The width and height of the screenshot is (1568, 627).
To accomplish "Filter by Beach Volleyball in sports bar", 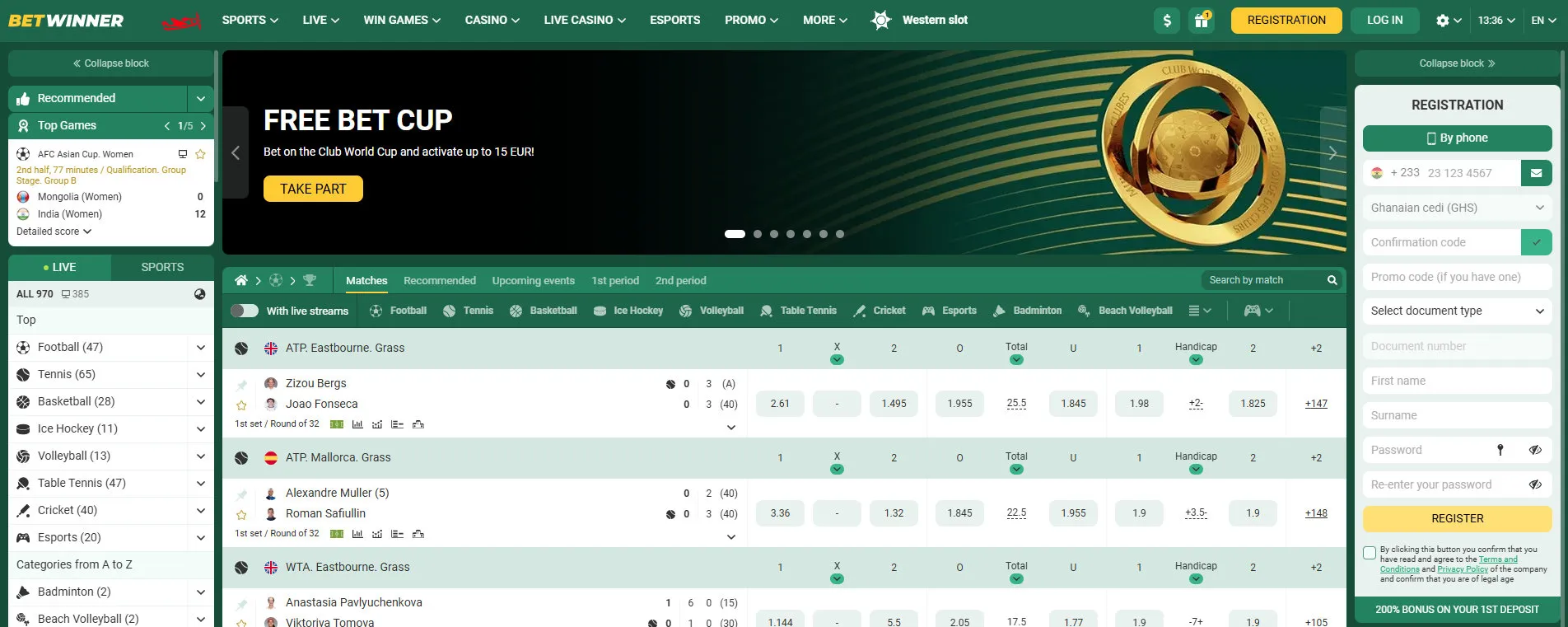I will 1124,311.
